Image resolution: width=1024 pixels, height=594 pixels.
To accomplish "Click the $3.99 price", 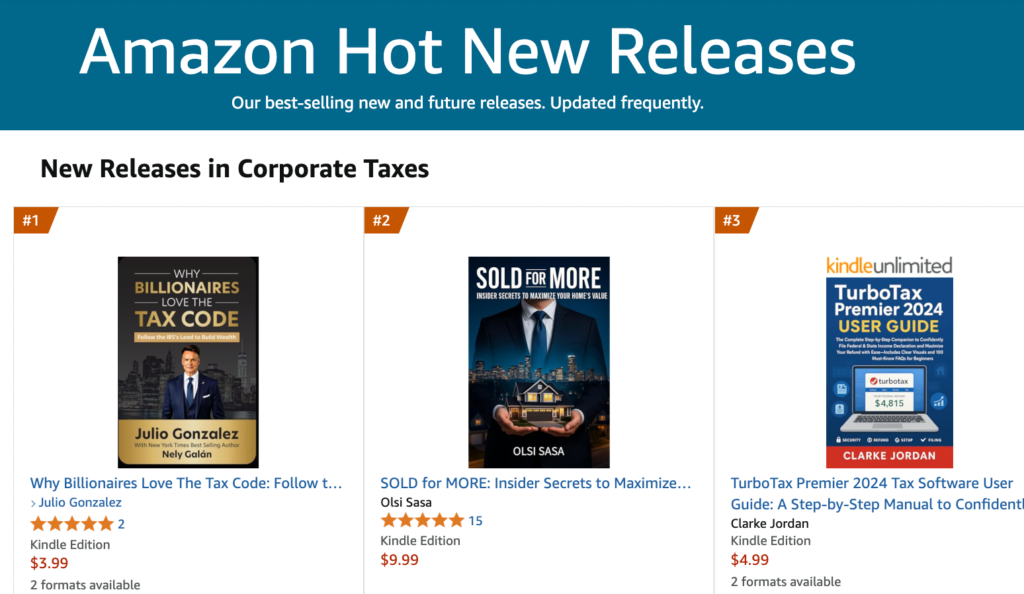I will (x=48, y=564).
